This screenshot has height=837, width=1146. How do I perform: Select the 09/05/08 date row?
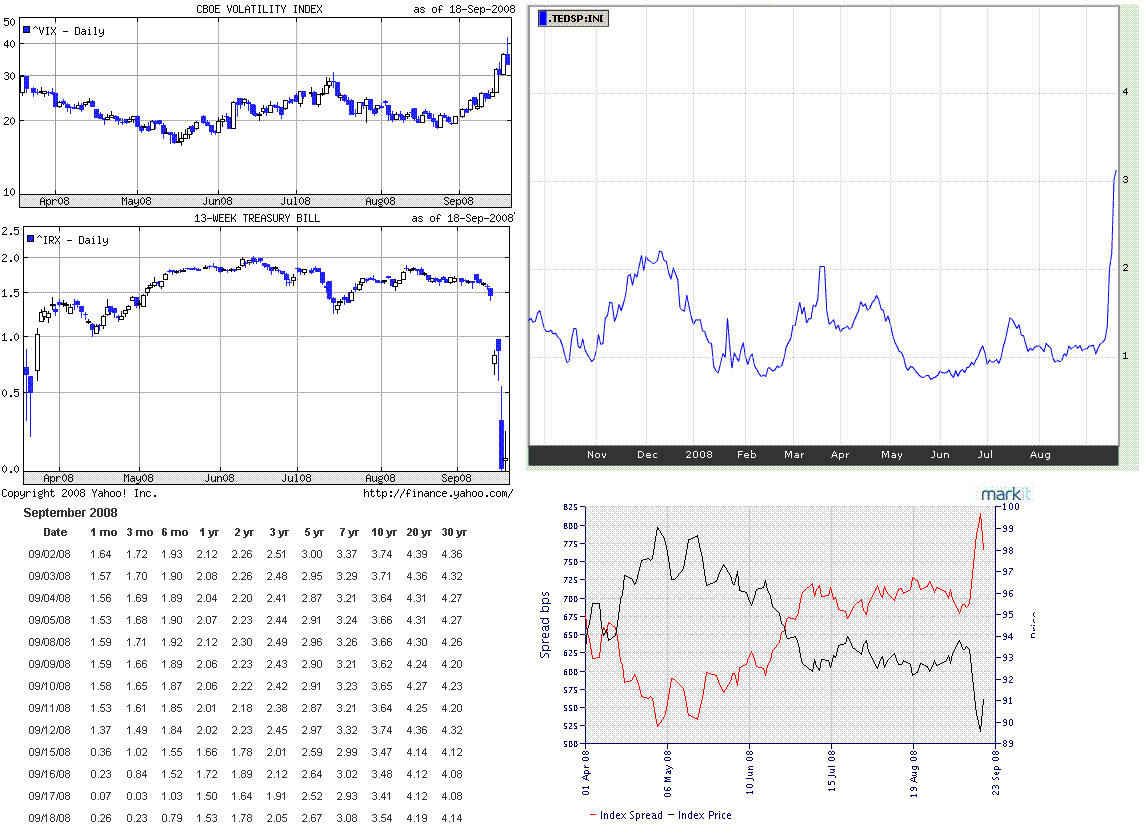coord(246,620)
